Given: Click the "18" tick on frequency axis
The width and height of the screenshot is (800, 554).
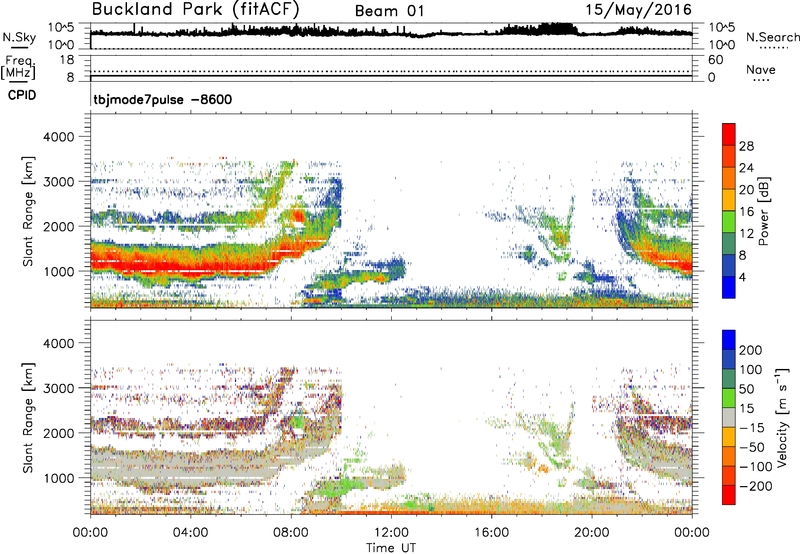Looking at the screenshot, I should pos(67,60).
